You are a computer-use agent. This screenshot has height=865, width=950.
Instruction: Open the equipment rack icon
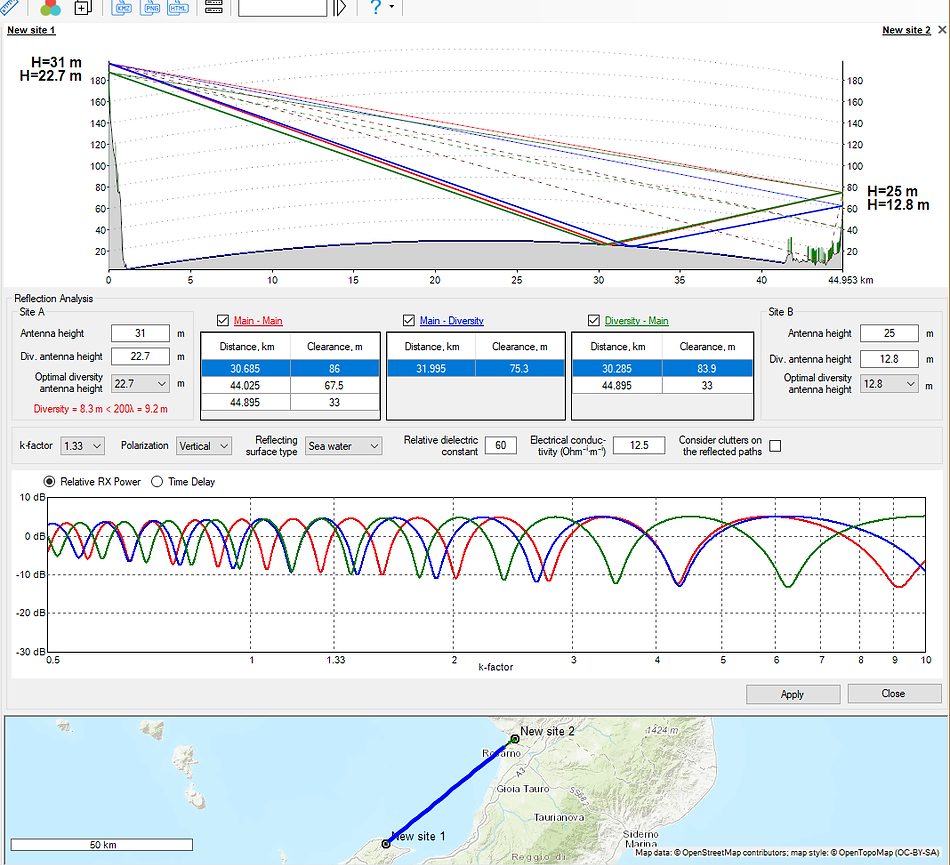[x=214, y=7]
